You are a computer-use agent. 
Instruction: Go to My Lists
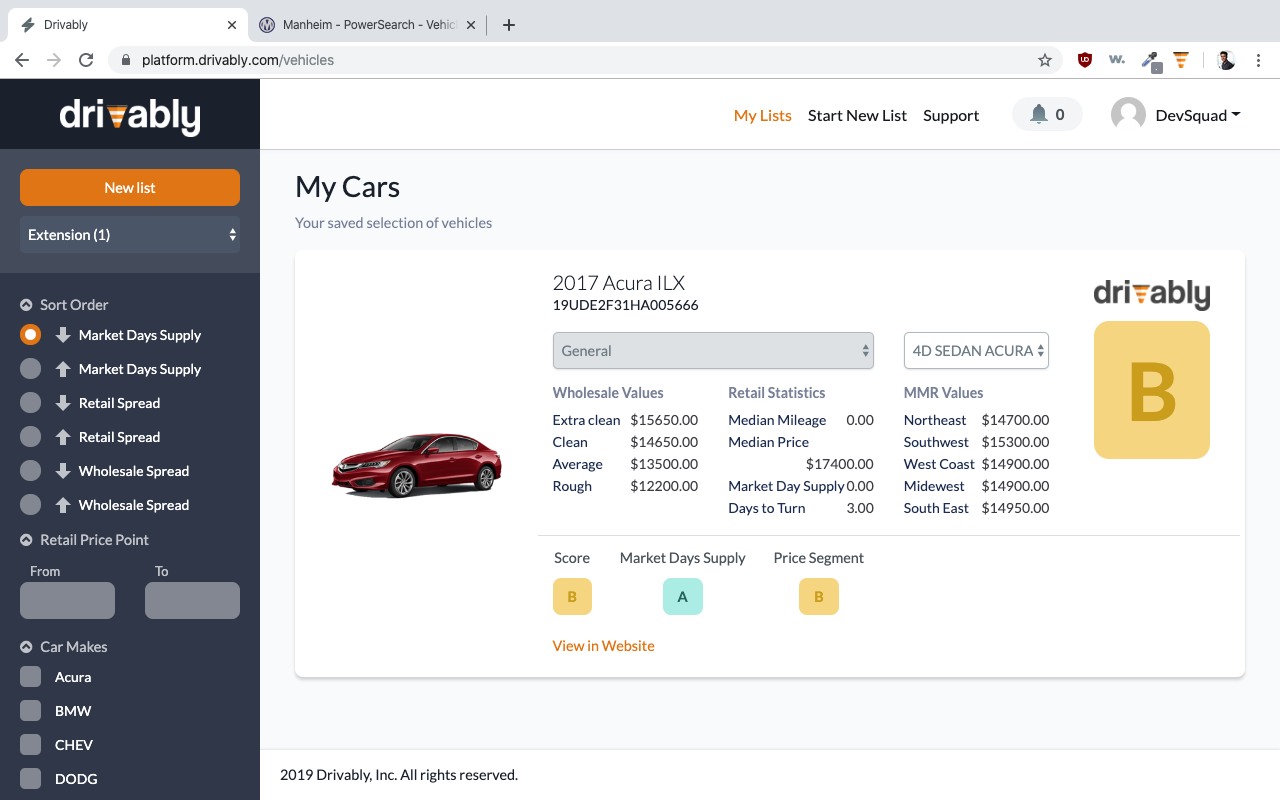click(x=763, y=115)
